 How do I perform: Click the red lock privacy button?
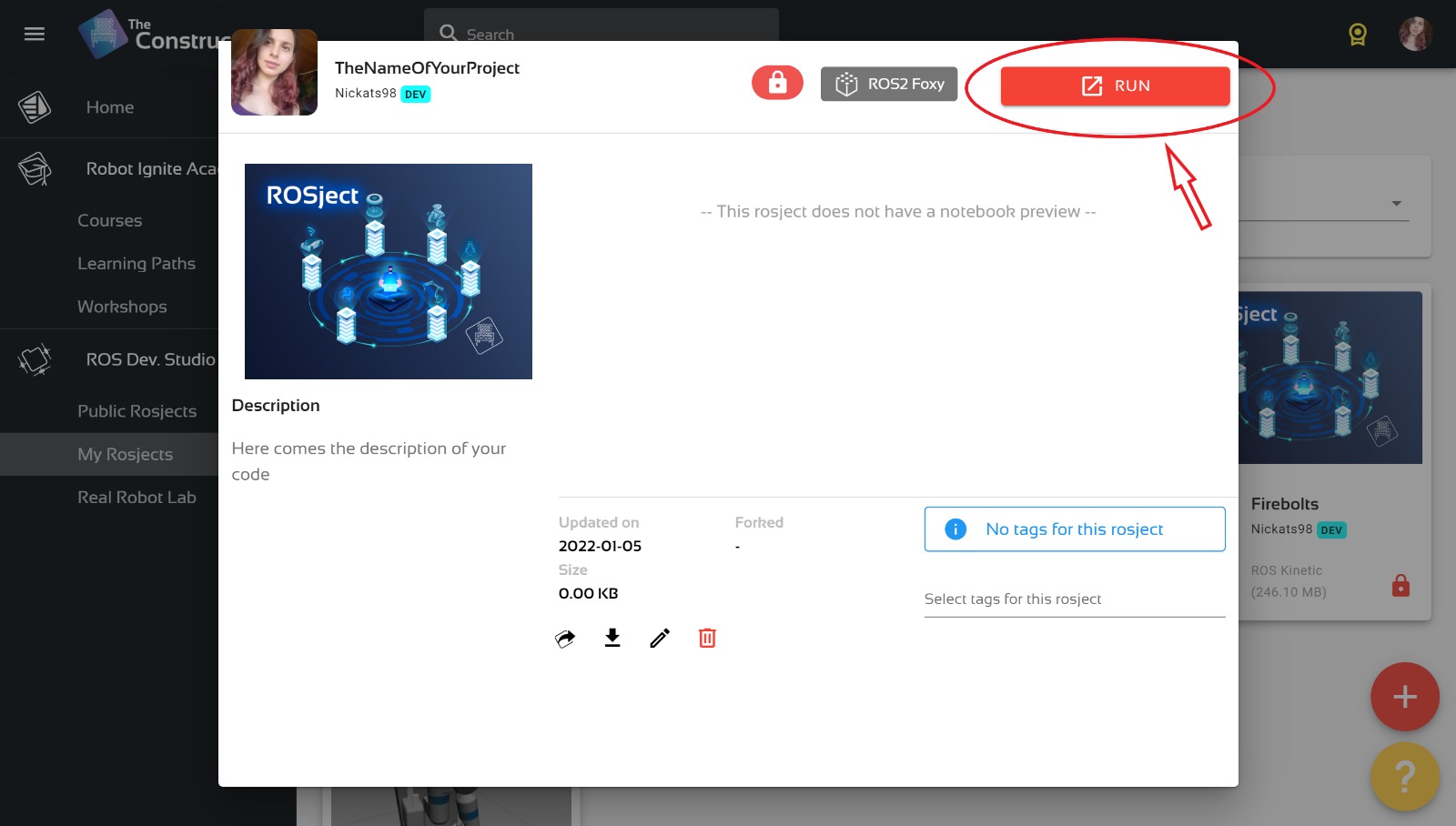[x=777, y=83]
